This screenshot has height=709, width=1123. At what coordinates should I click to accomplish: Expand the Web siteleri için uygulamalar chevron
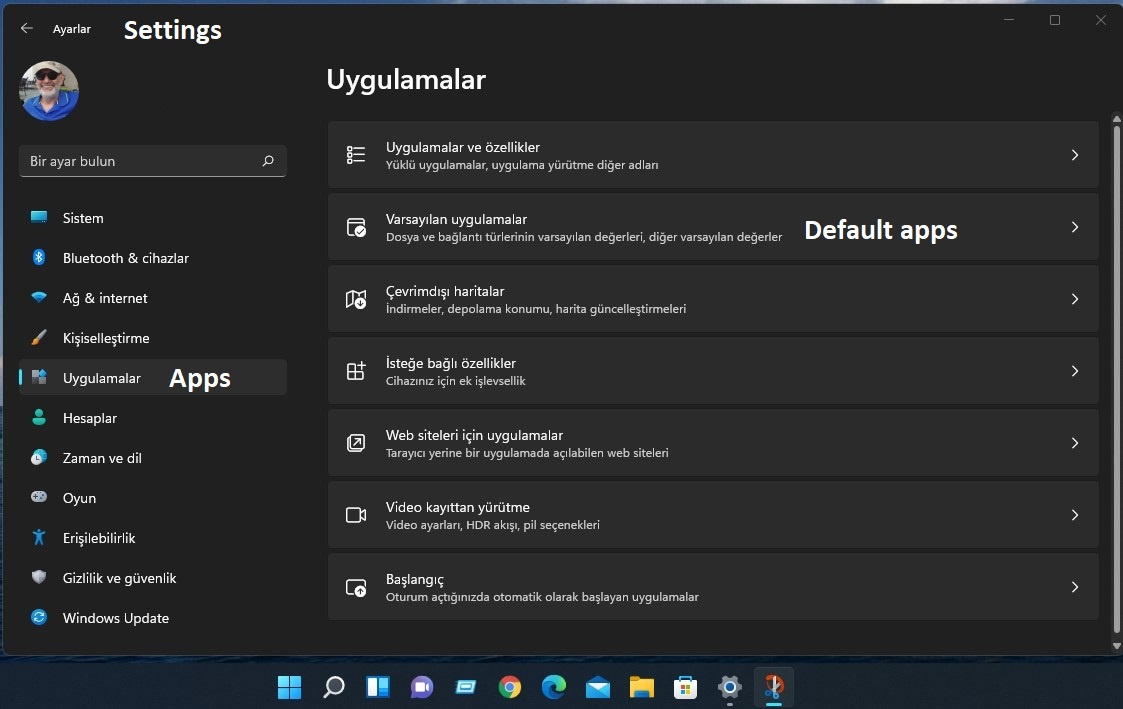1074,443
